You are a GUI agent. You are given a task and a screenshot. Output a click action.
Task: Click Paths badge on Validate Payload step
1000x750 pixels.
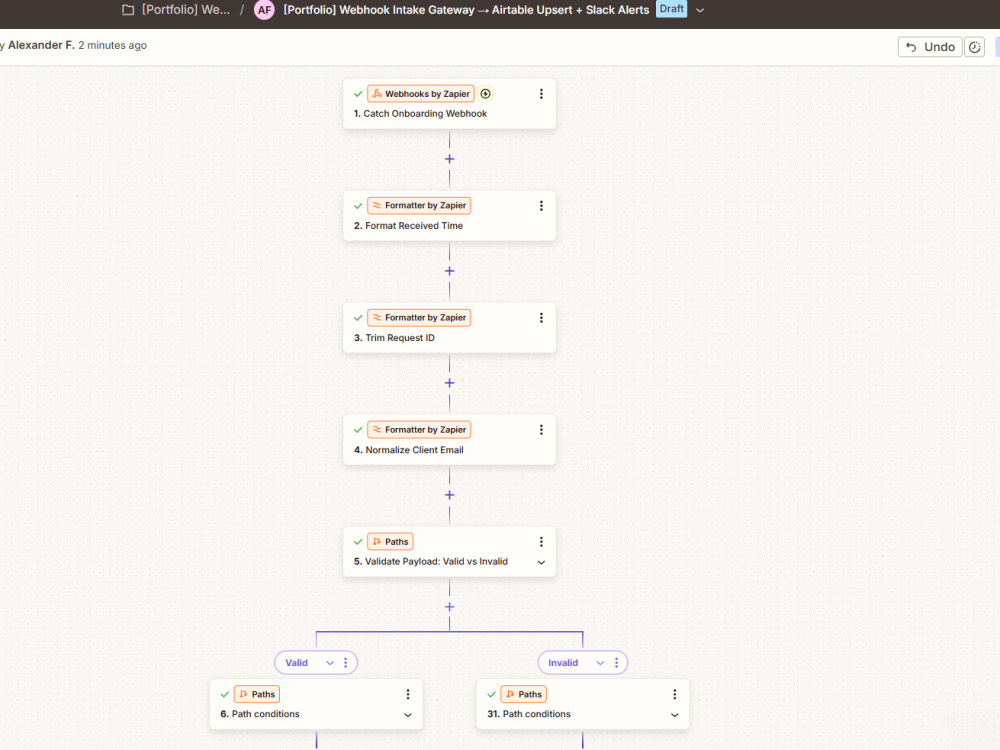click(x=390, y=541)
